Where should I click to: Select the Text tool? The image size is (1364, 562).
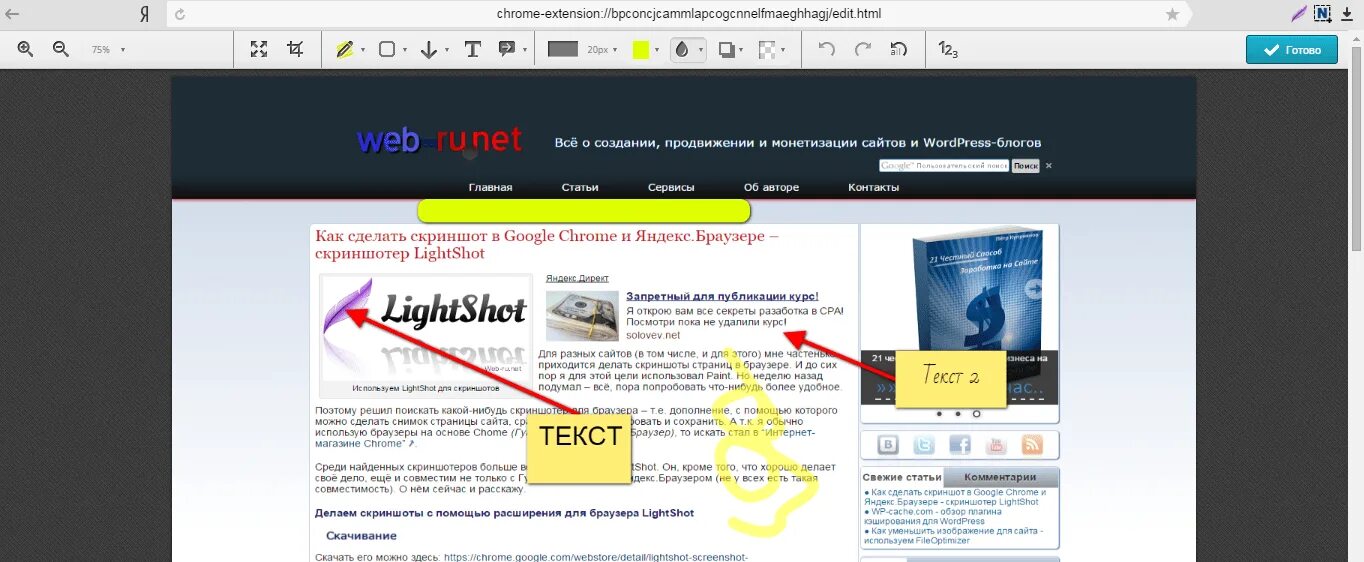[x=473, y=49]
